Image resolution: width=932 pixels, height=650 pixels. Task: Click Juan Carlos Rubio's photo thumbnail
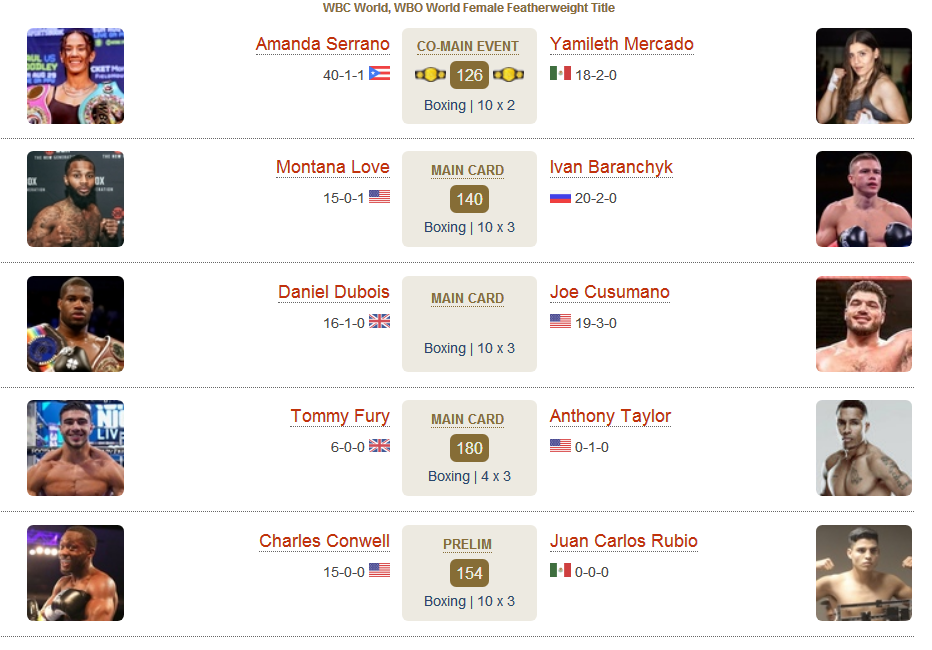point(864,573)
